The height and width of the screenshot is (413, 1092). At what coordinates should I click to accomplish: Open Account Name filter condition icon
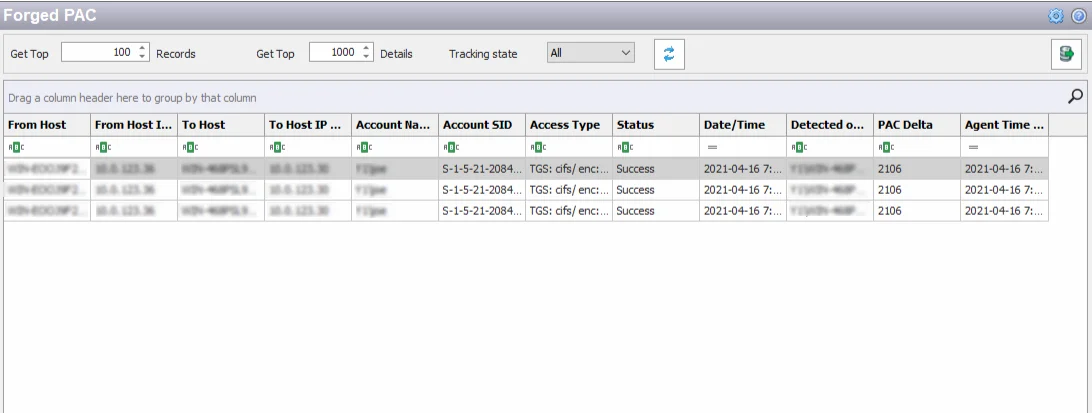364,147
